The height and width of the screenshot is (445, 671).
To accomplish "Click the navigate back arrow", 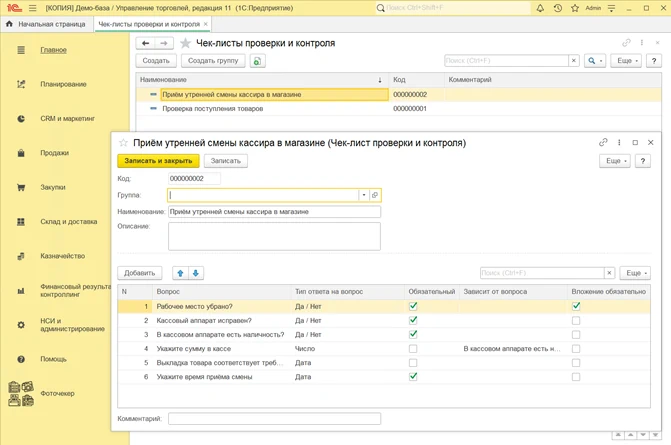I will pos(146,44).
